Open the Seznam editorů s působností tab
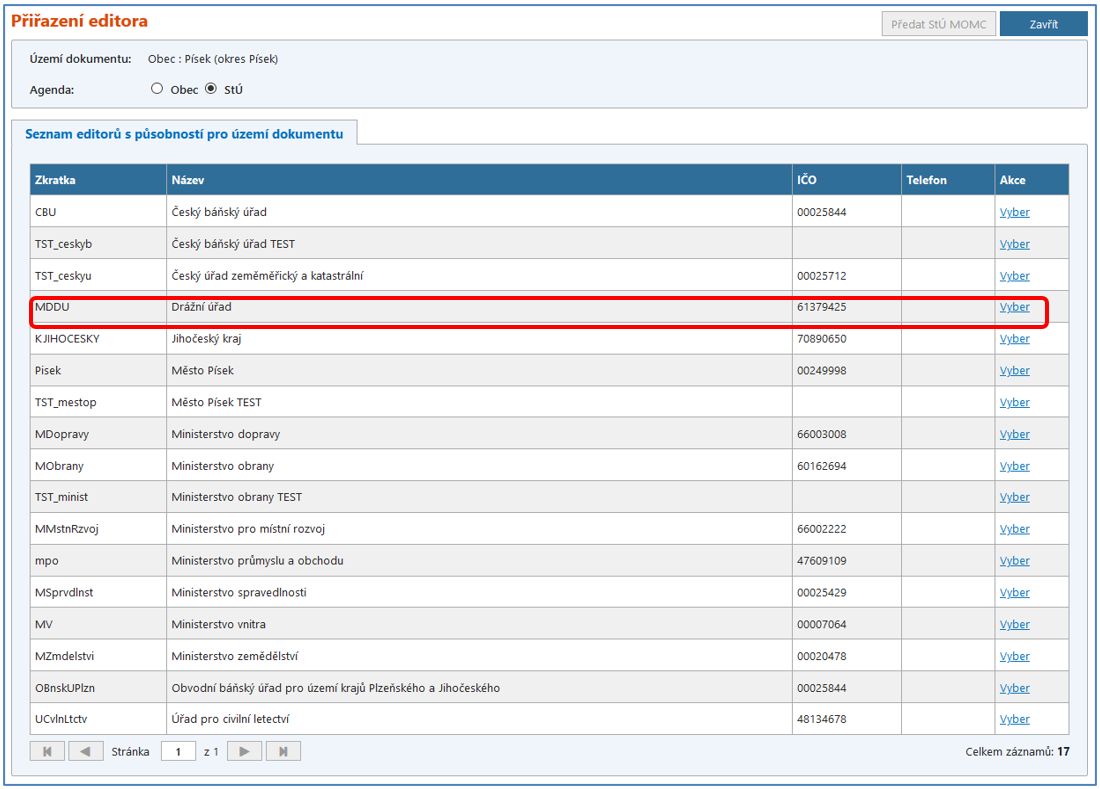This screenshot has width=1100, height=789. click(x=184, y=134)
